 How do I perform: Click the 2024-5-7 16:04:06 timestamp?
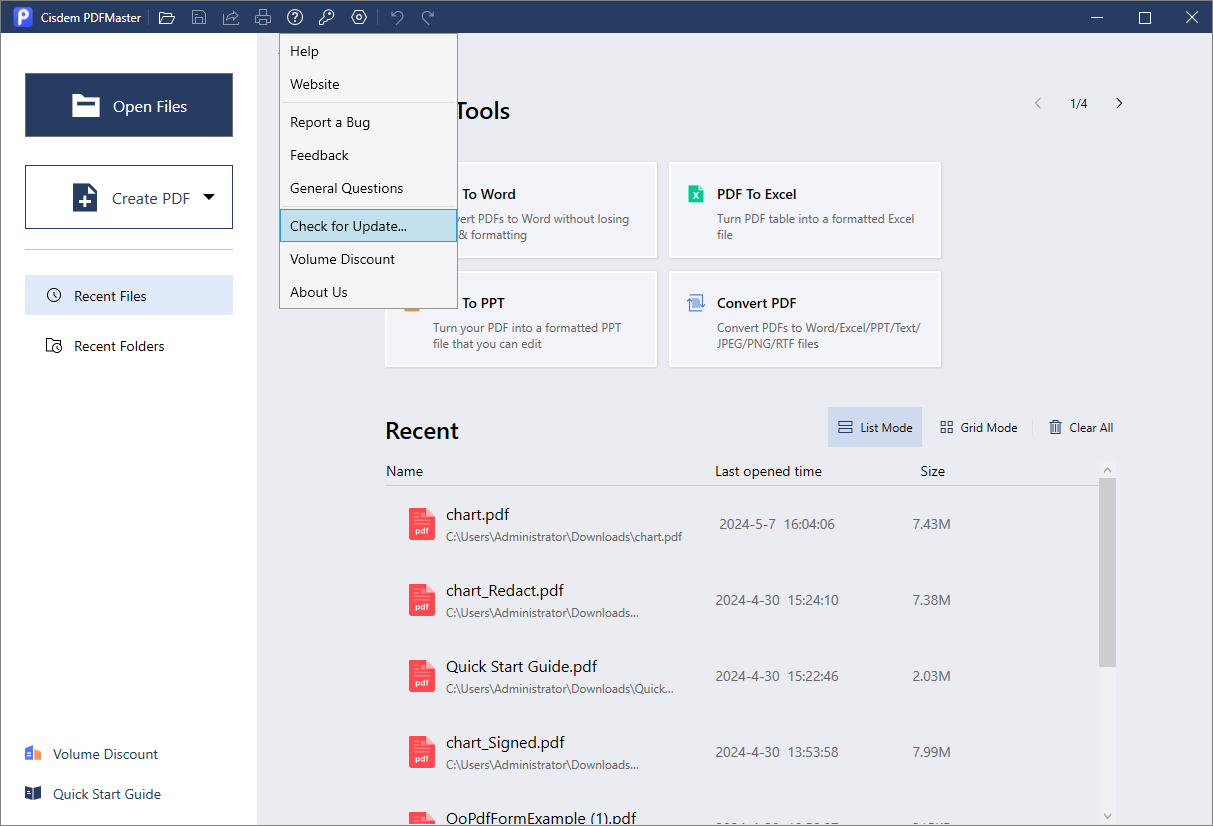click(x=777, y=524)
